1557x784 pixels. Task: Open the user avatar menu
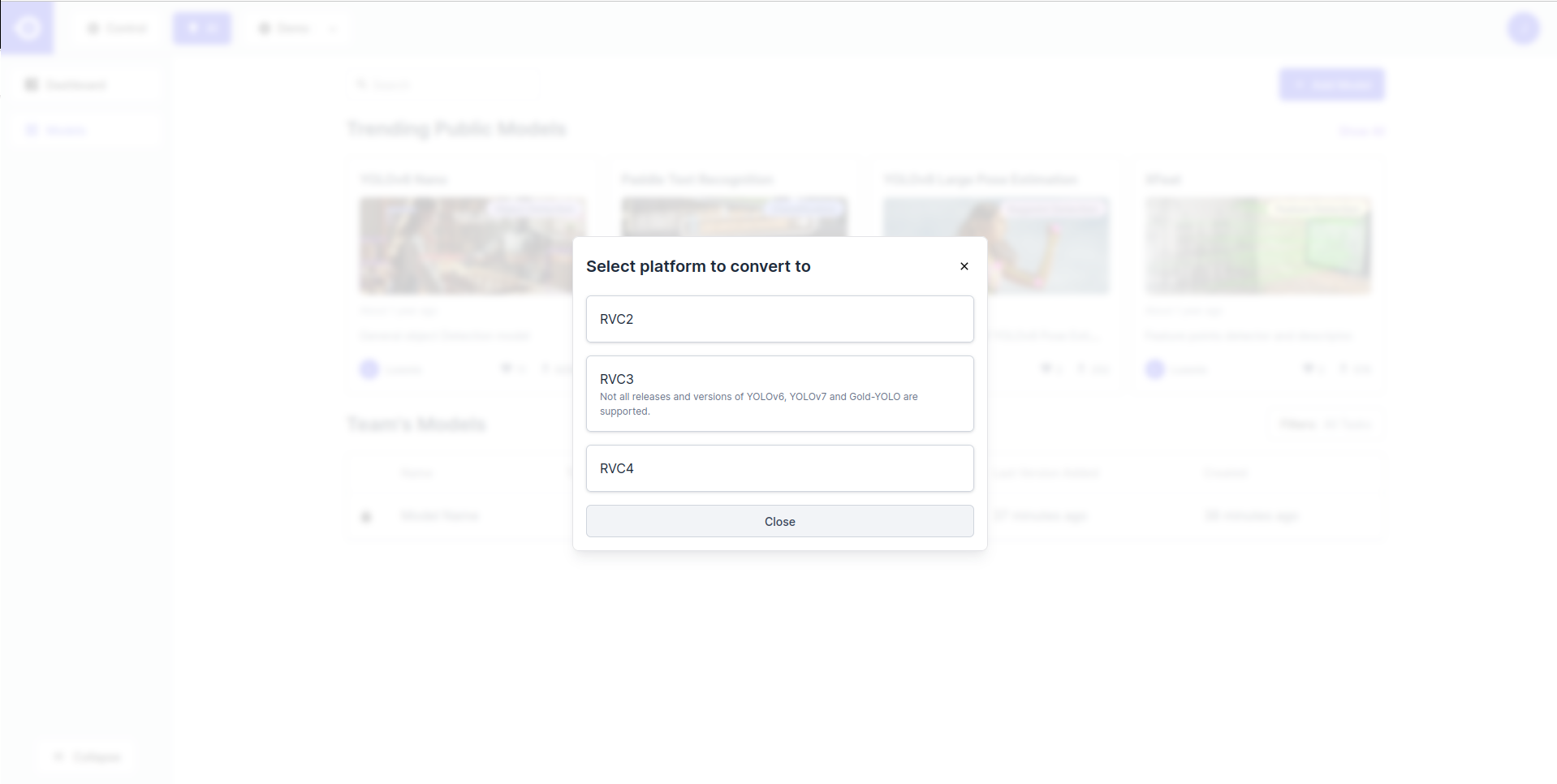1523,28
